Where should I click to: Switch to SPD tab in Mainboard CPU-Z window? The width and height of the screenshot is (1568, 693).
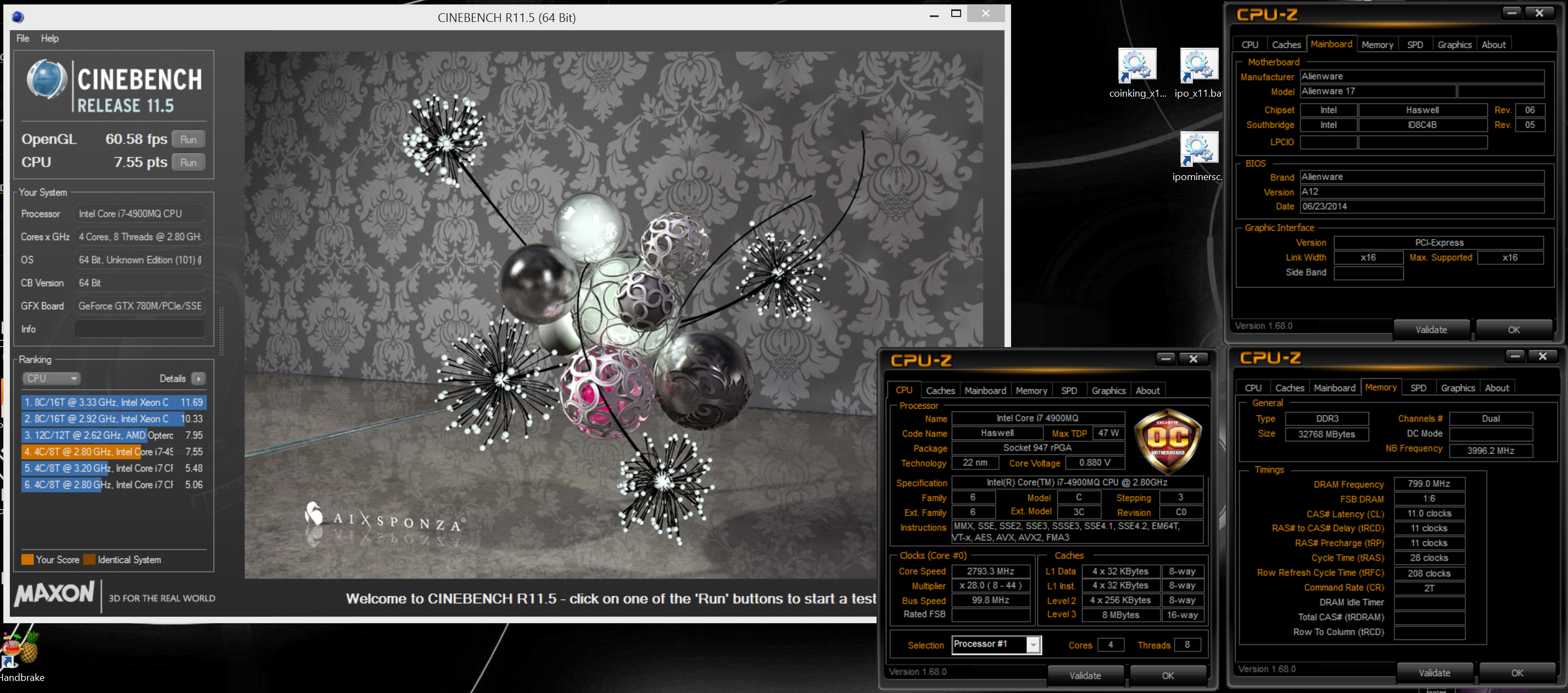pos(1415,44)
